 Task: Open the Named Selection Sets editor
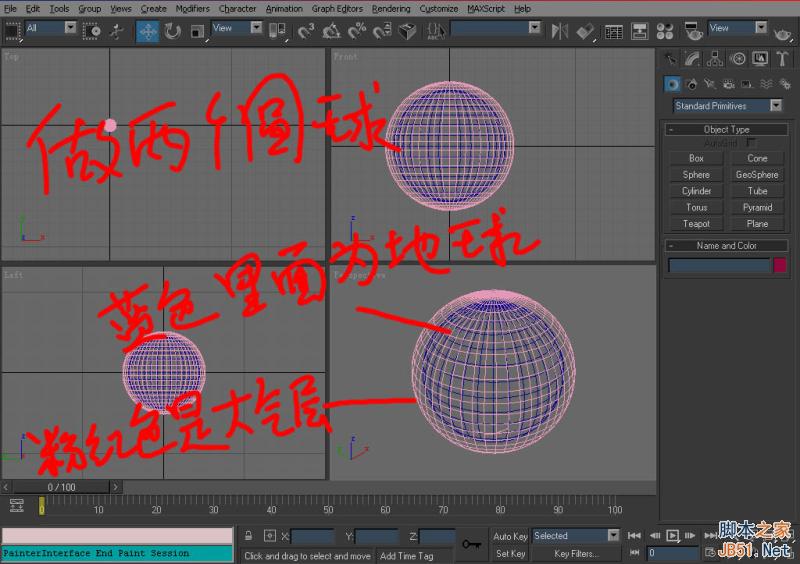click(435, 32)
